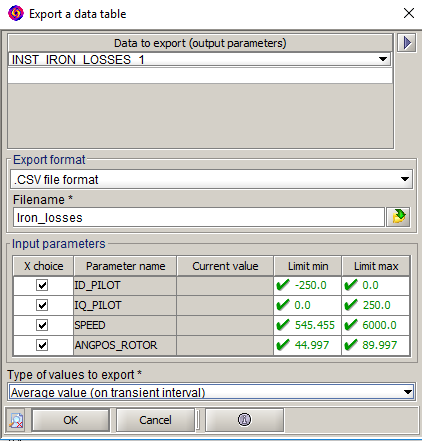Open the file browse folder icon
This screenshot has height=441, width=422.
click(x=398, y=217)
